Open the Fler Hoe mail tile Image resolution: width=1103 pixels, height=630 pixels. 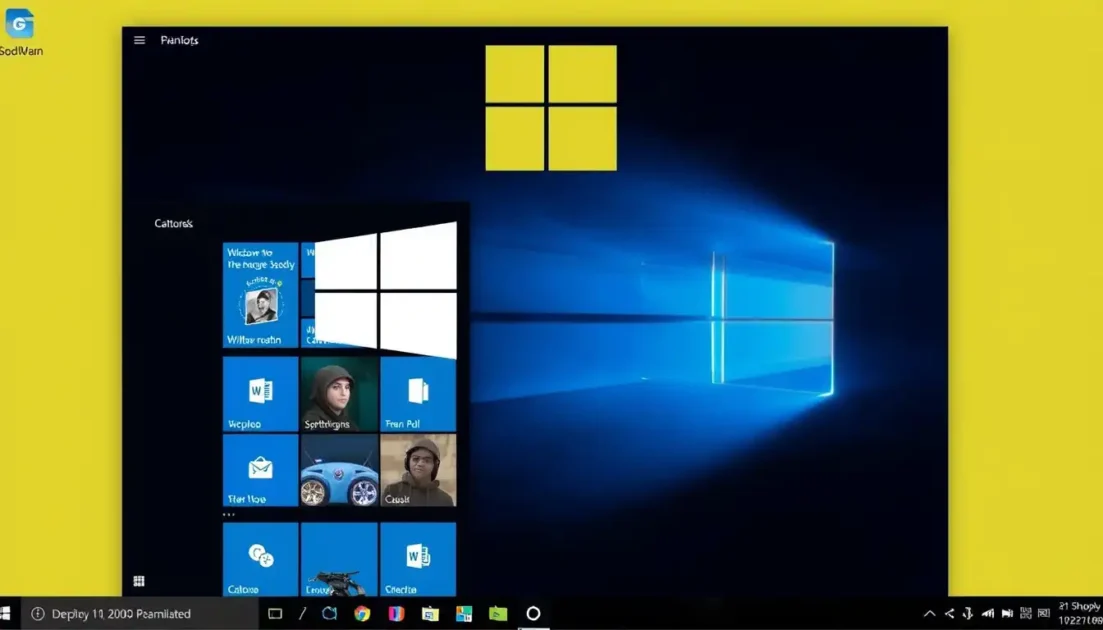[260, 470]
